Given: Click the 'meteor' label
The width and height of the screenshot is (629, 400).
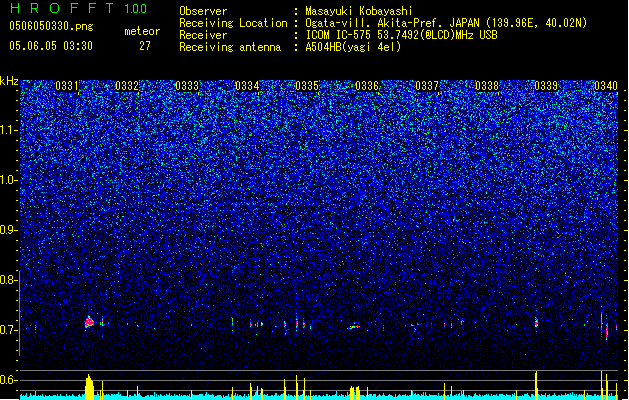Looking at the screenshot, I should 142,31.
